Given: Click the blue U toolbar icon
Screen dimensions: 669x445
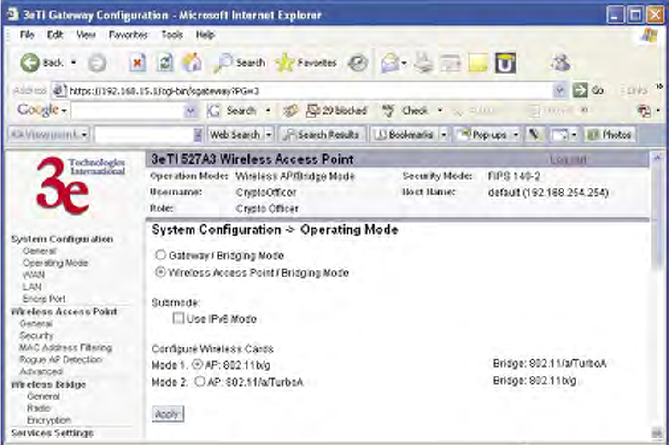Looking at the screenshot, I should point(506,63).
